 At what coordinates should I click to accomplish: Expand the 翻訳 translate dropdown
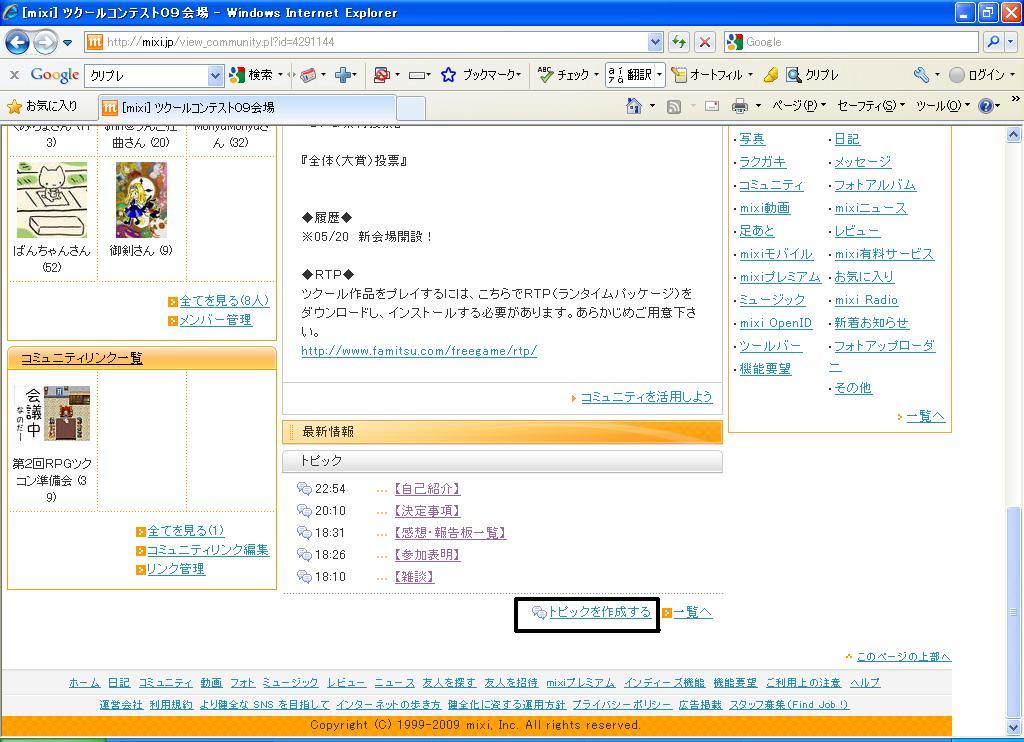tap(659, 75)
